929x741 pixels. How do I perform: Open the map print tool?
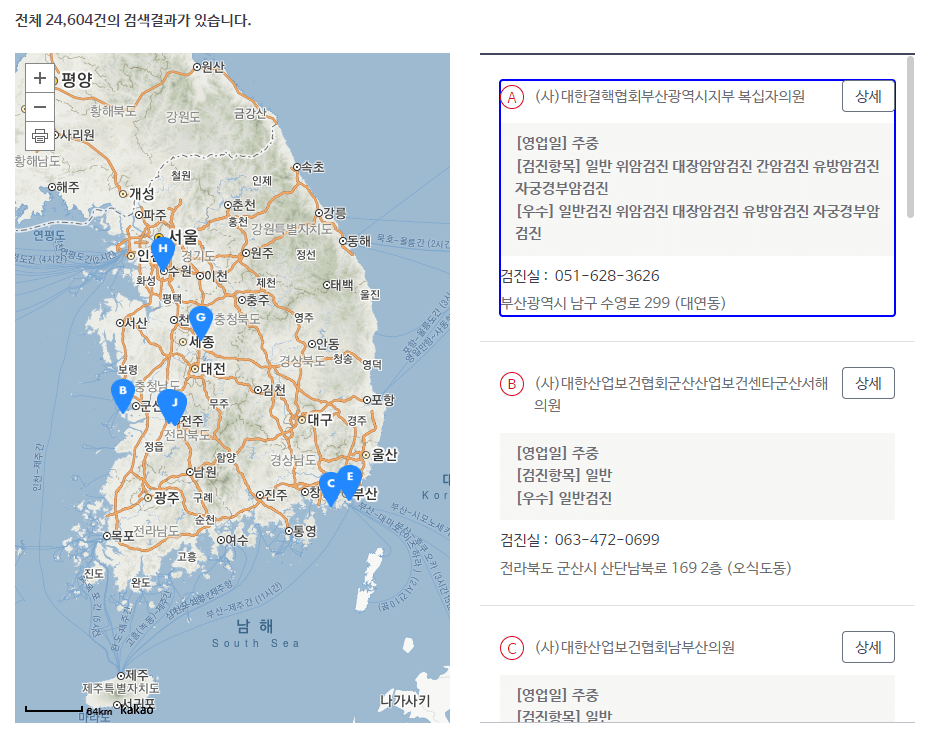pos(39,133)
